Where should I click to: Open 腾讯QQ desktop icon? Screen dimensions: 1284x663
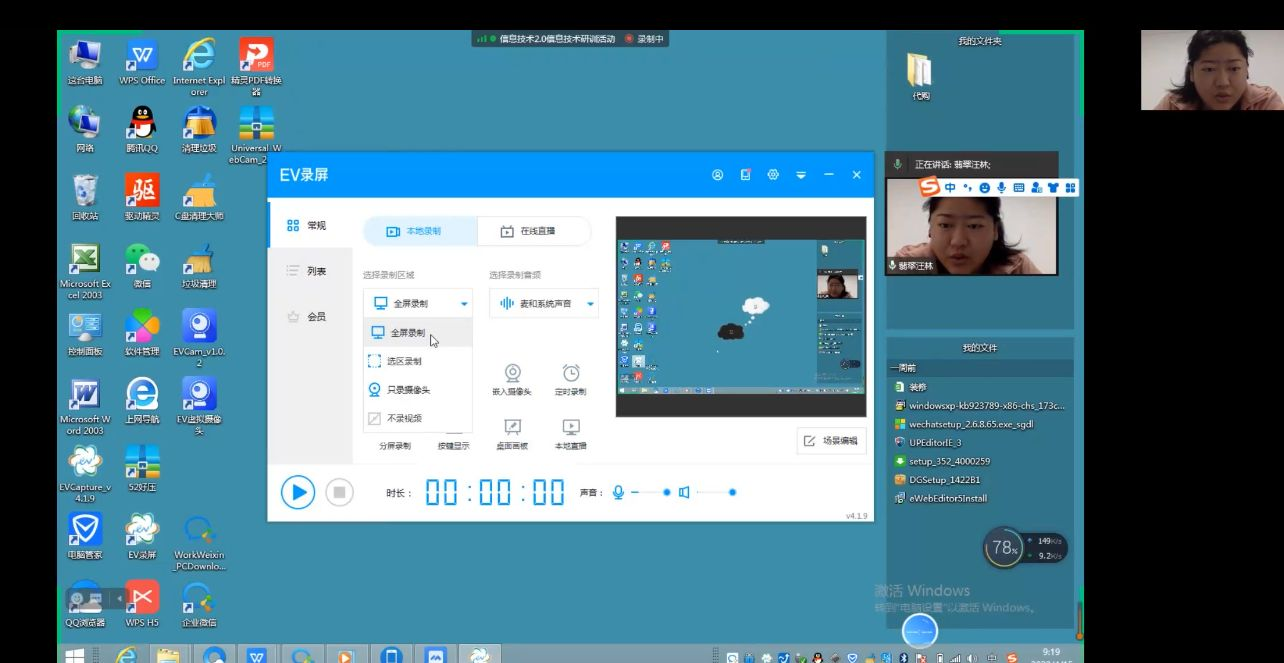coord(142,129)
